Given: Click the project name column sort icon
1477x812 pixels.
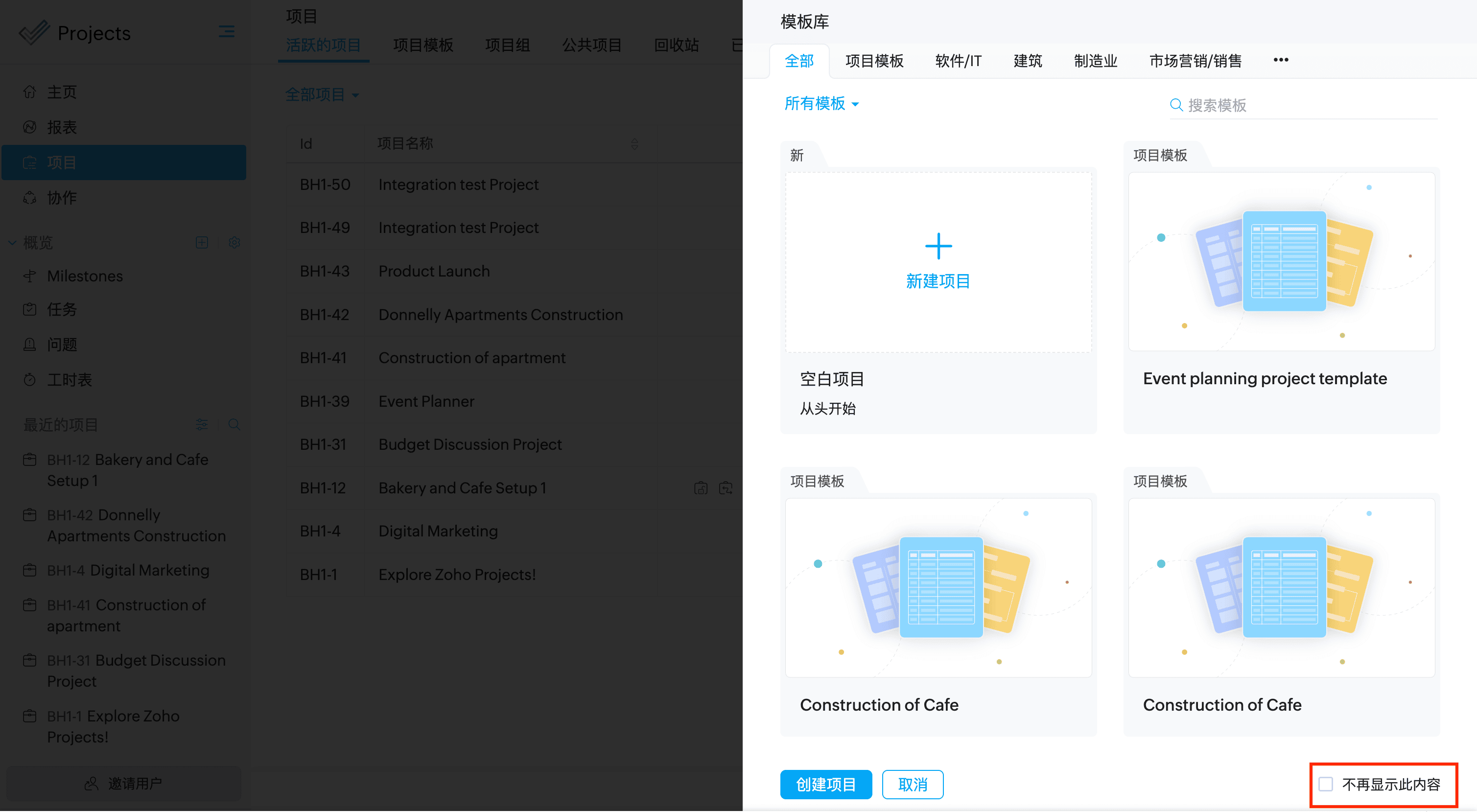Looking at the screenshot, I should click(x=634, y=143).
